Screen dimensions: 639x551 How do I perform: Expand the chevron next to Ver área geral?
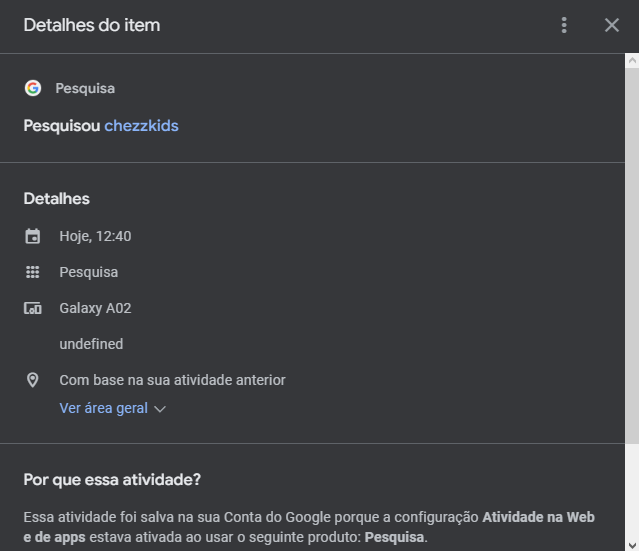click(160, 409)
